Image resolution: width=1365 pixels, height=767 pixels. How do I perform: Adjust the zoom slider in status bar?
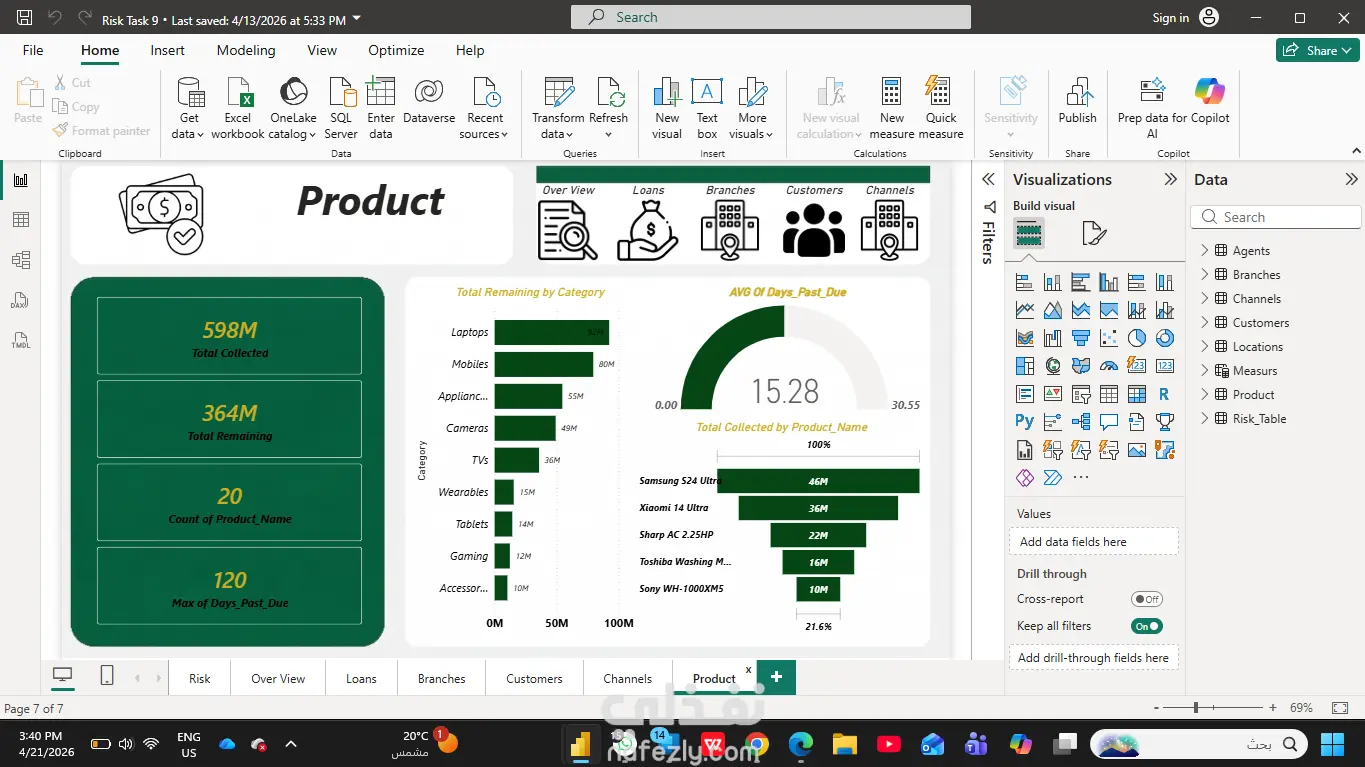(x=1196, y=708)
